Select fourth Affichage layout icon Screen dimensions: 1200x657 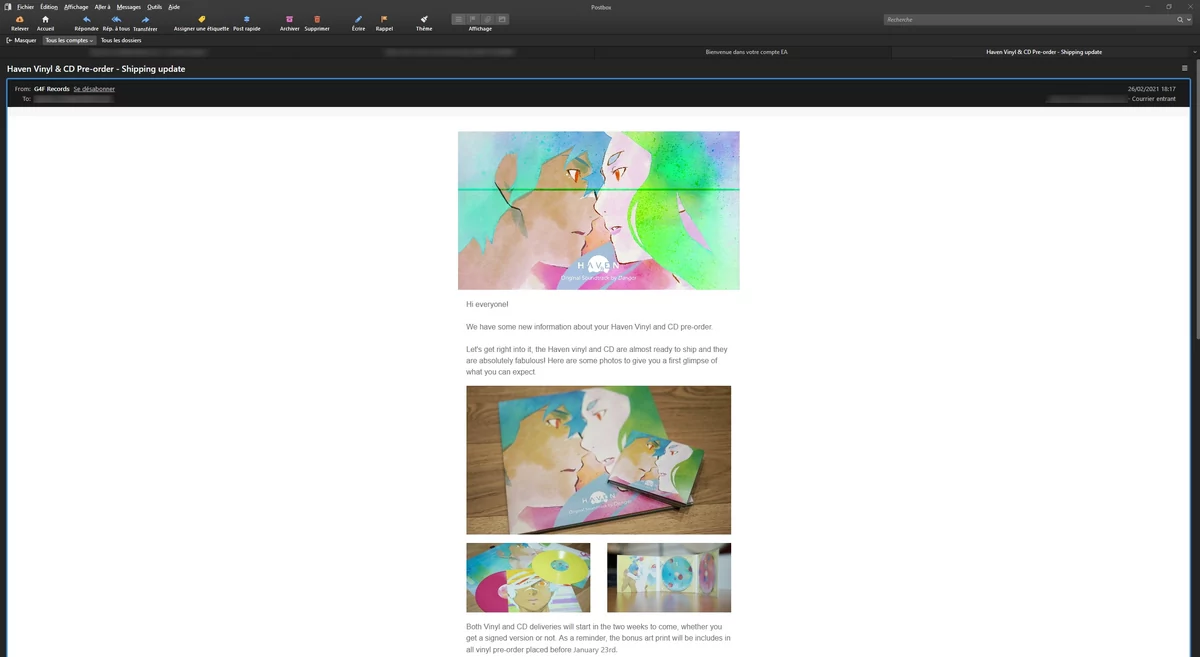point(502,19)
